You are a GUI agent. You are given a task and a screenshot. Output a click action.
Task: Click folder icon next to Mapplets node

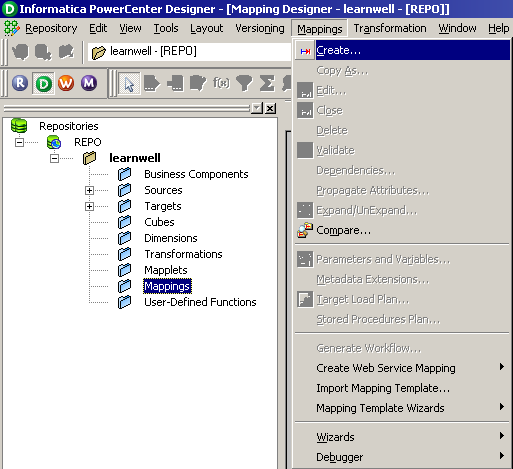click(124, 270)
